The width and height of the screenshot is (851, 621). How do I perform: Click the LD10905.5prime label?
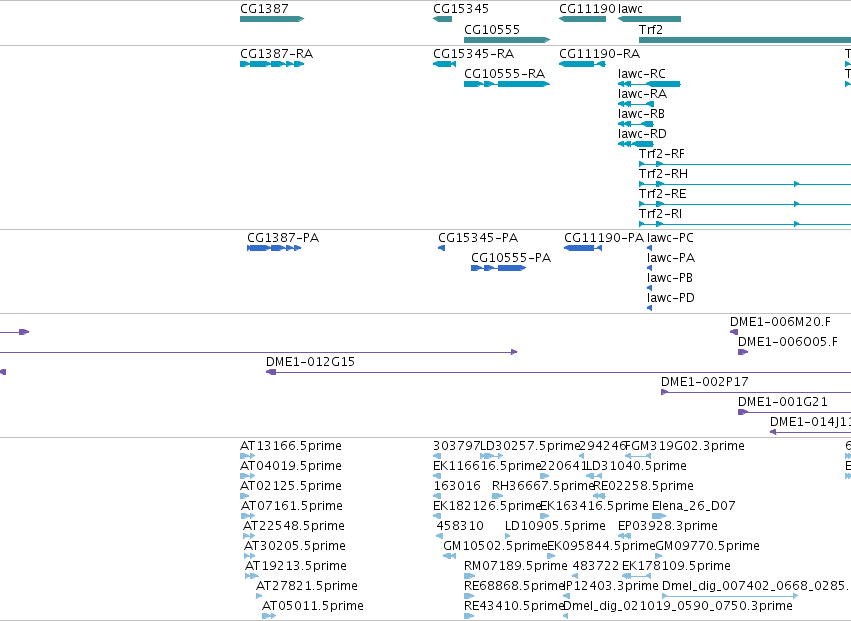click(555, 526)
